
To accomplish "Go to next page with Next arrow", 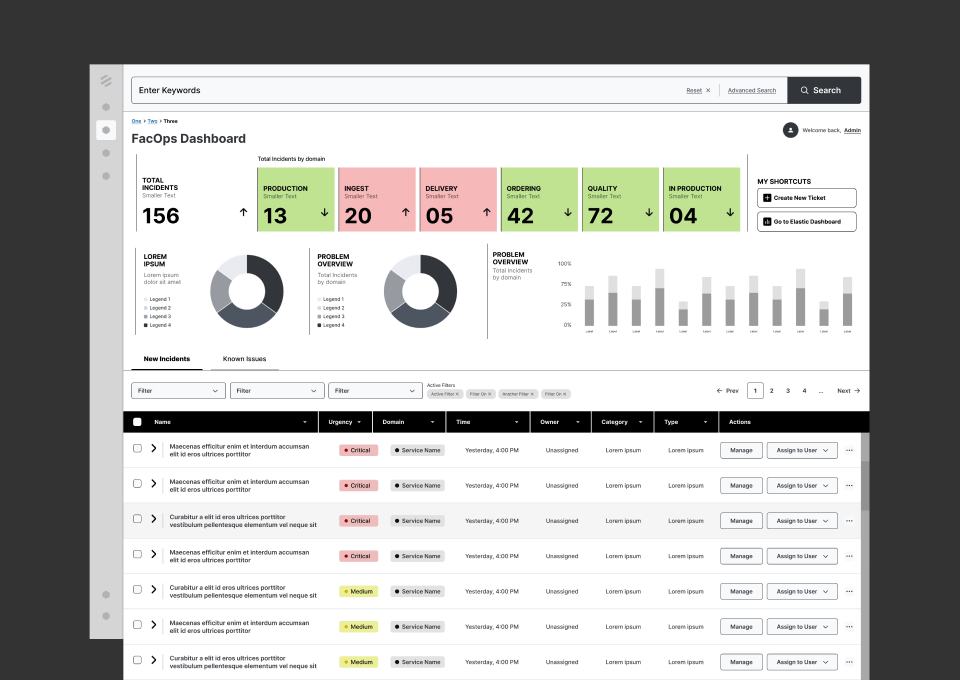I will pyautogui.click(x=849, y=390).
